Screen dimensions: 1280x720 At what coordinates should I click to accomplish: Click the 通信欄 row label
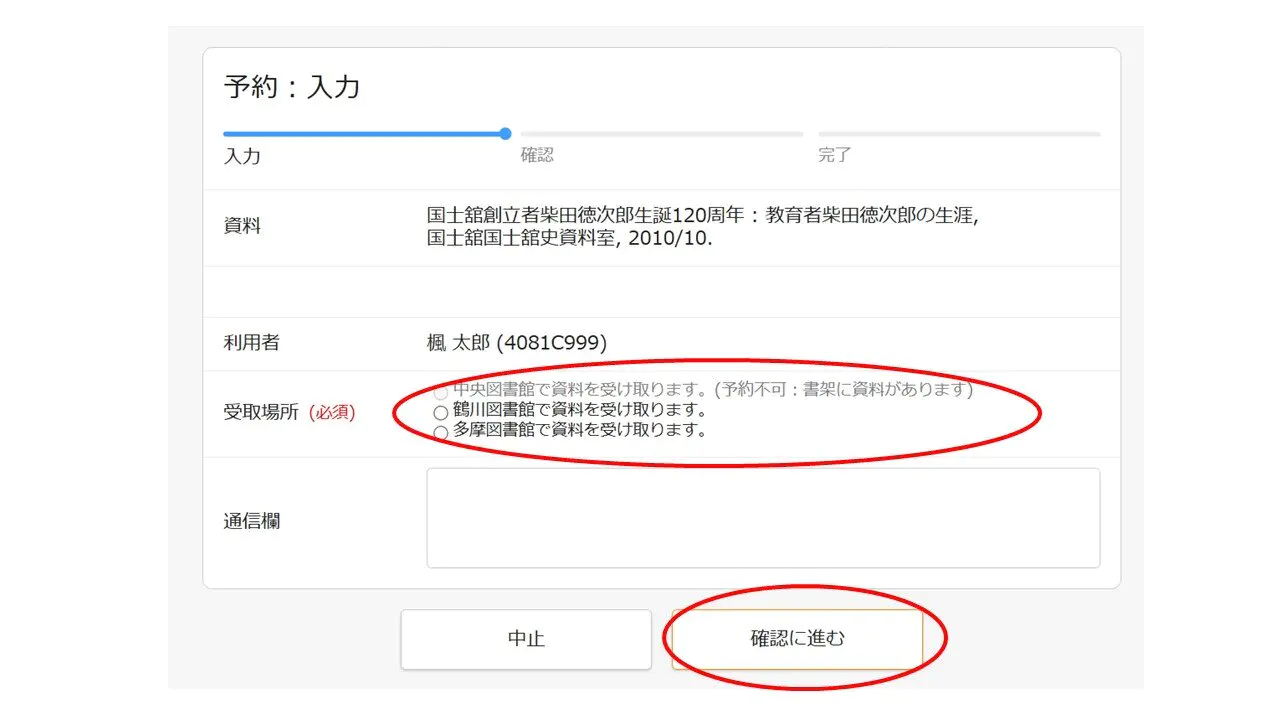pyautogui.click(x=252, y=521)
